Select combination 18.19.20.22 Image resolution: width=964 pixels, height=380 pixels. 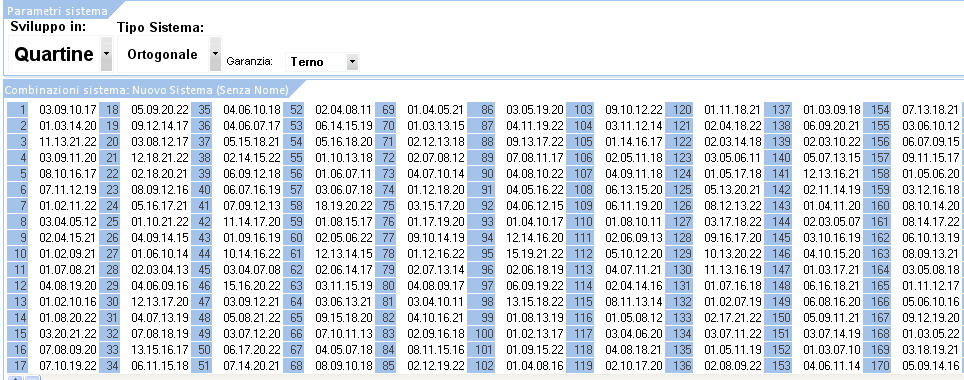click(x=344, y=206)
